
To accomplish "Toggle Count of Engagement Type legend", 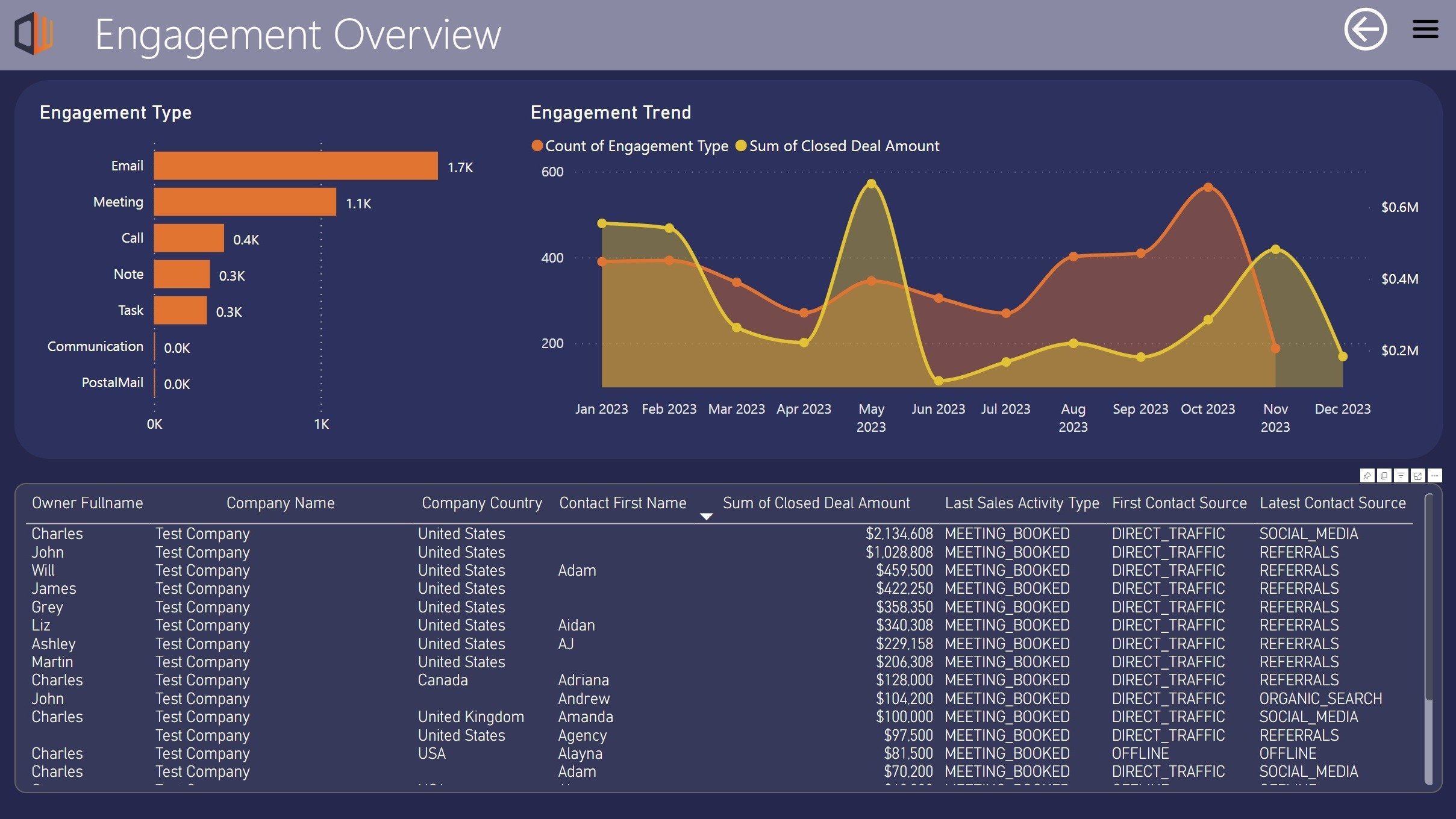I will (x=630, y=146).
